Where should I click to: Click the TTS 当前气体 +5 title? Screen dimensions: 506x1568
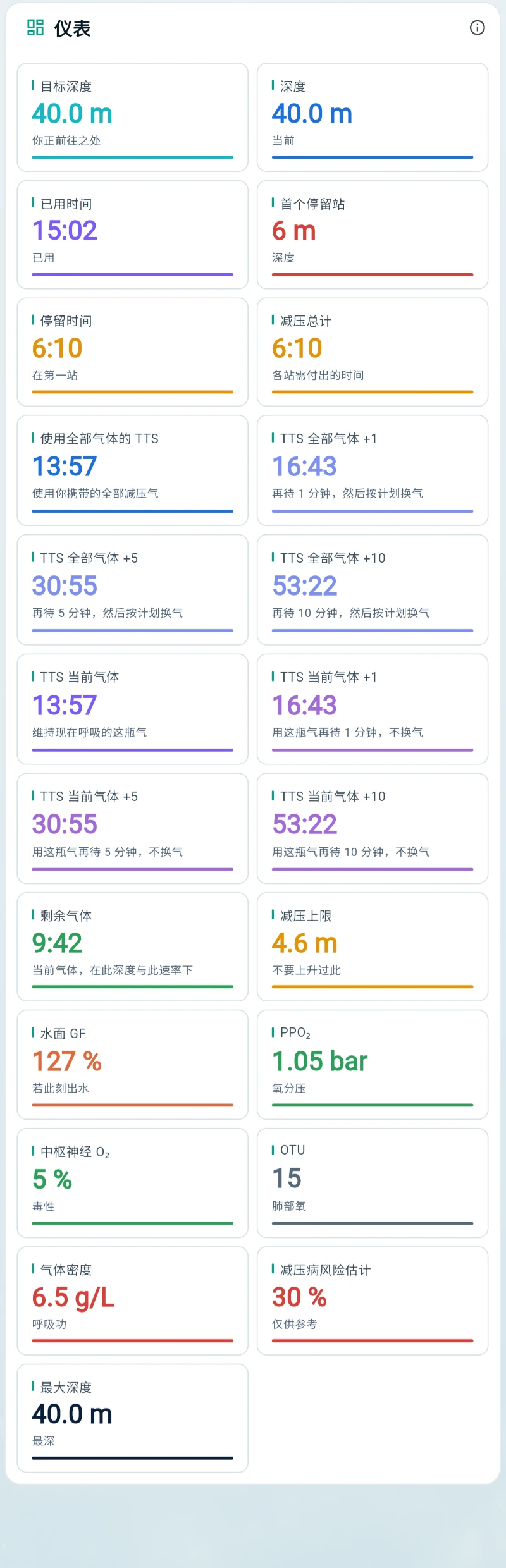pyautogui.click(x=89, y=796)
